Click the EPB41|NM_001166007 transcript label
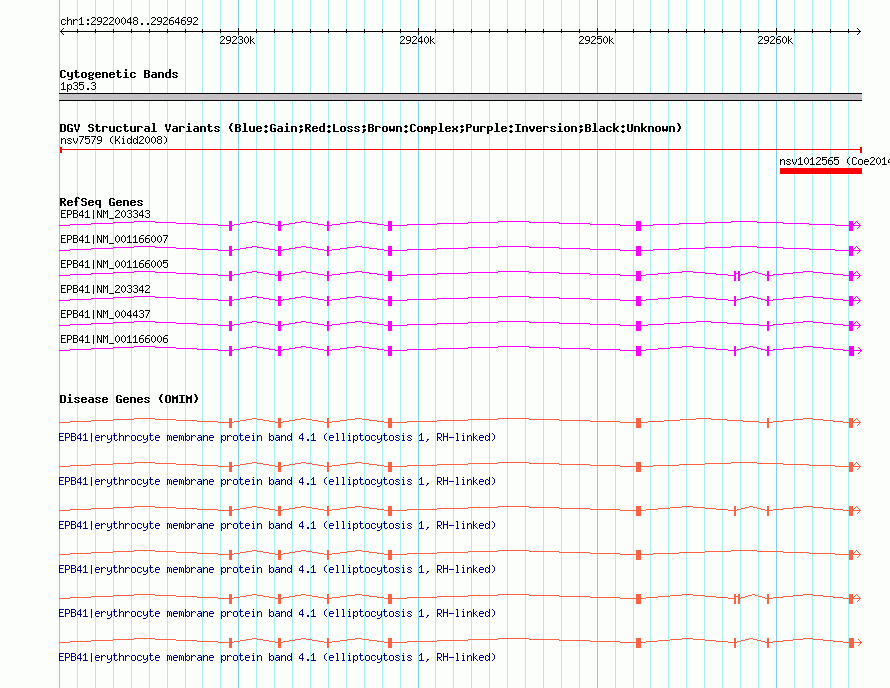The height and width of the screenshot is (688, 890). 115,240
